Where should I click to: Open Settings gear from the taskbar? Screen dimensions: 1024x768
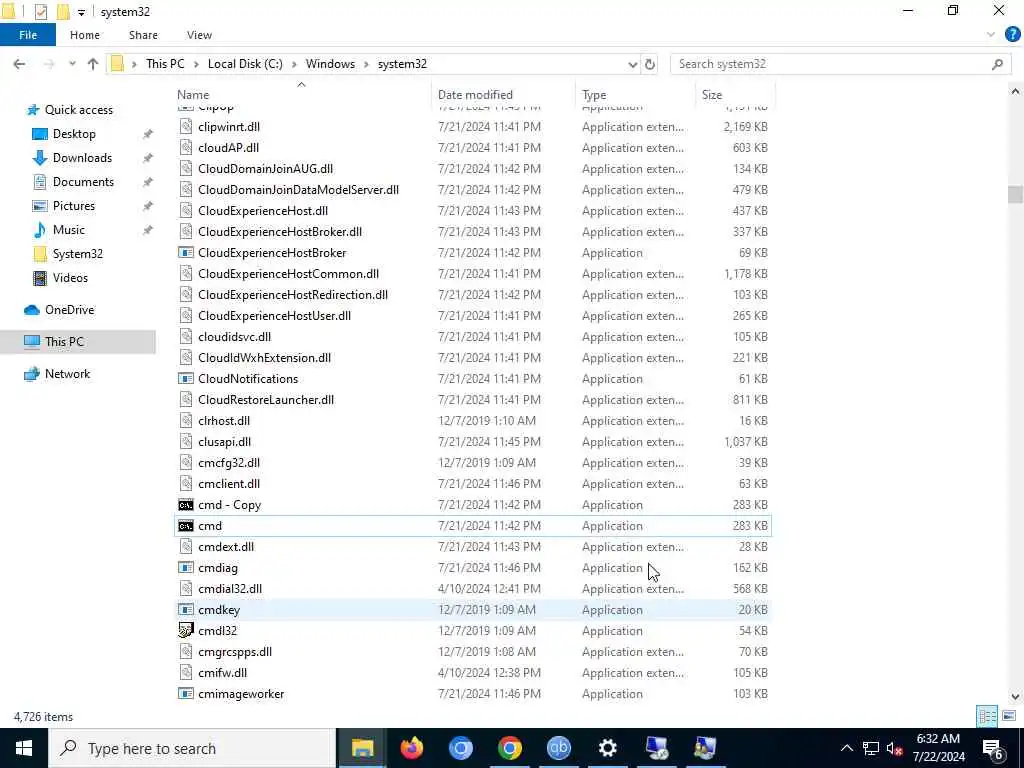[607, 748]
